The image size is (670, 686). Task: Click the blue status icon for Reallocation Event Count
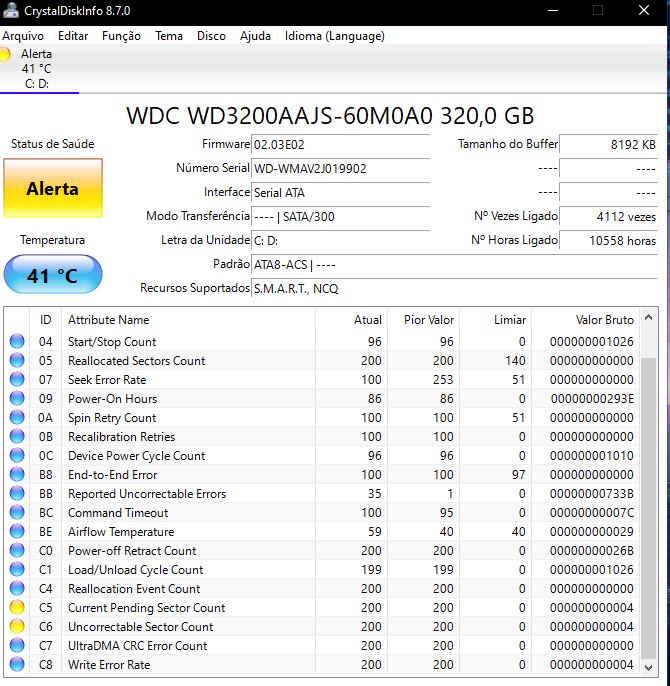tap(17, 588)
